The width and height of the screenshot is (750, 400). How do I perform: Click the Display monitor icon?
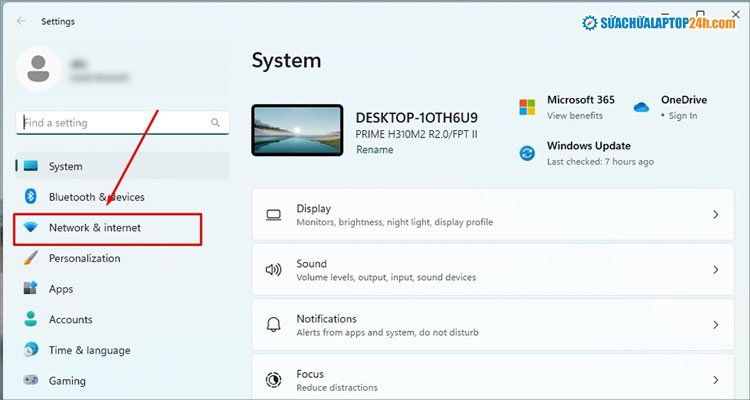[x=274, y=215]
